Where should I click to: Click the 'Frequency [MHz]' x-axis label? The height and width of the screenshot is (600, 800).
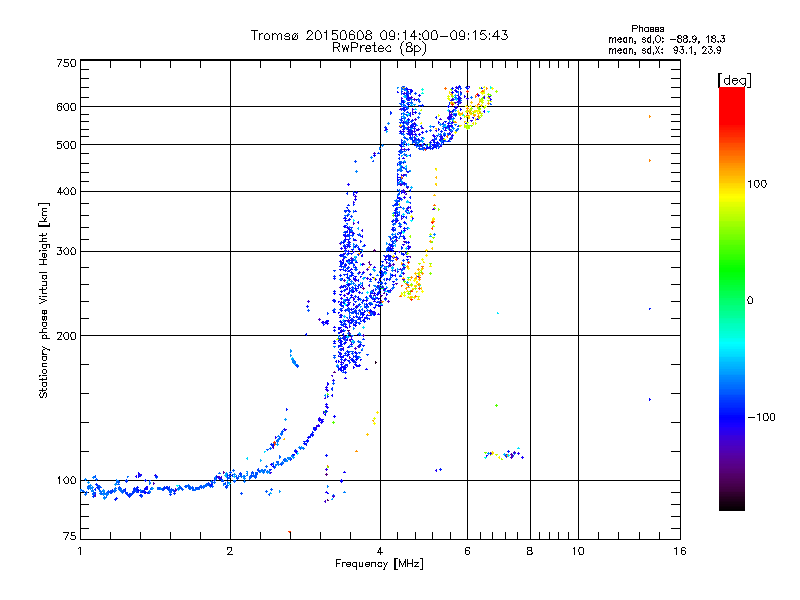(x=379, y=564)
